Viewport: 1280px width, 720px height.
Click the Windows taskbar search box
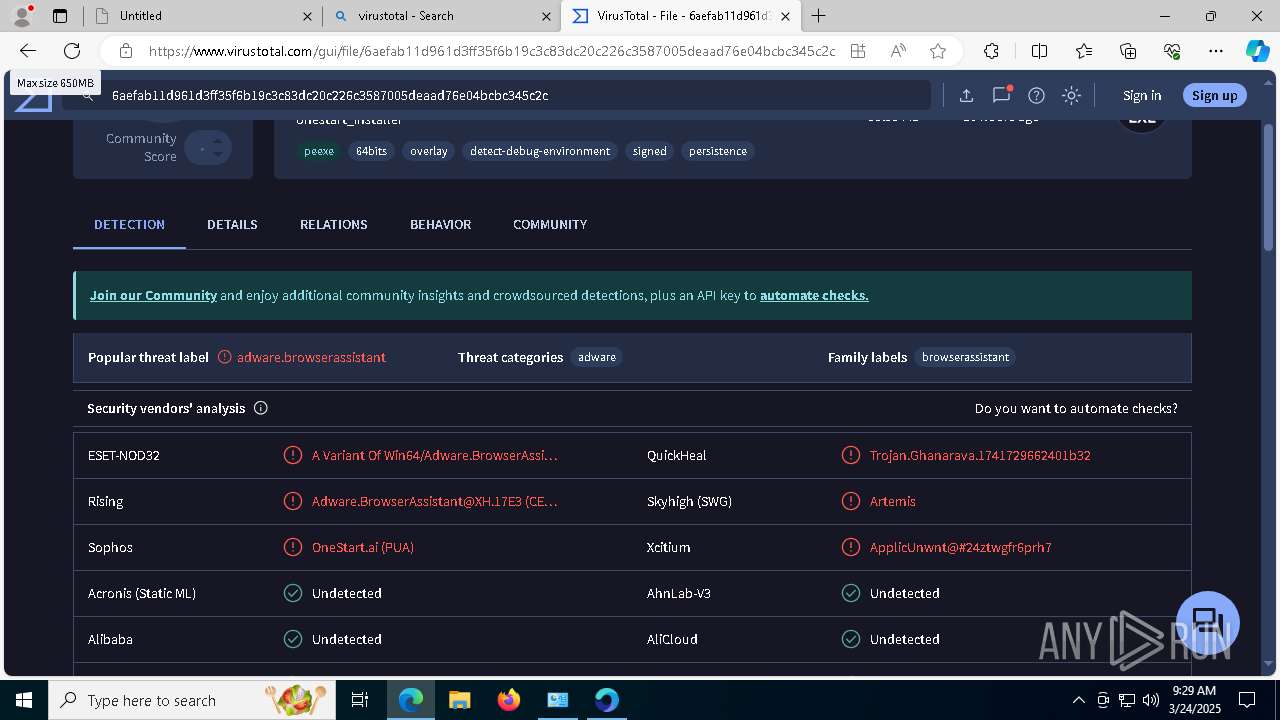tap(192, 700)
